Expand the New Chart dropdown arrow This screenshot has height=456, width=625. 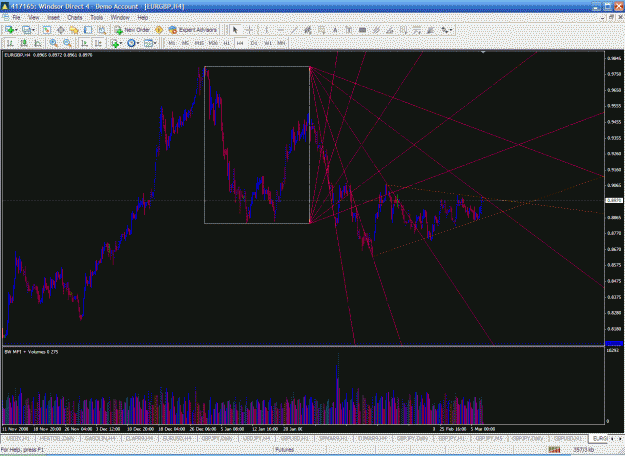16,30
